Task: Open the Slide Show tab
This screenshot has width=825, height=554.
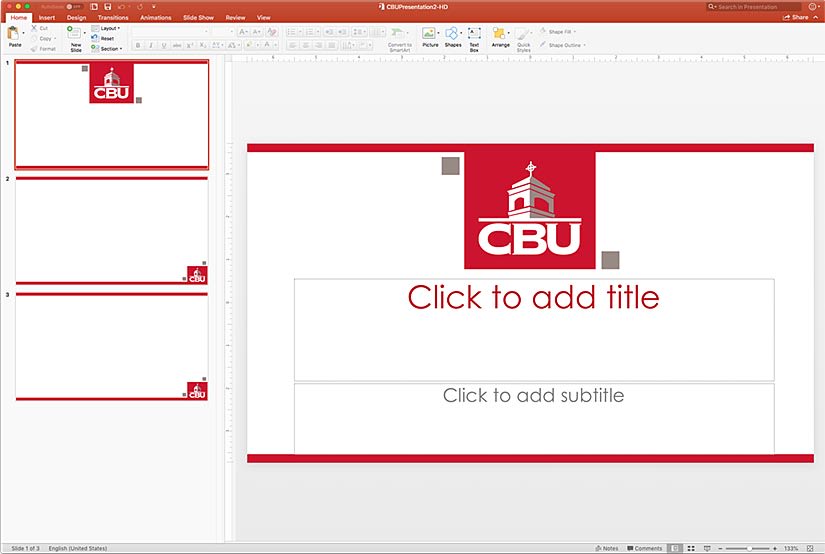Action: tap(198, 17)
